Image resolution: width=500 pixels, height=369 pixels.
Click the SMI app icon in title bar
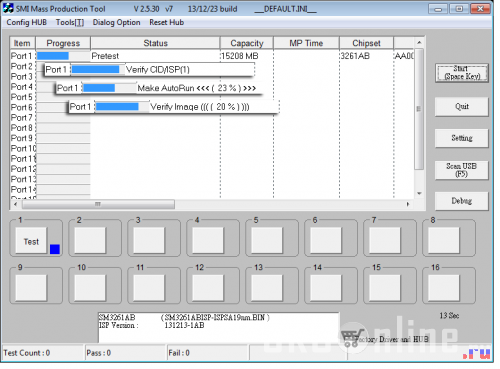(8, 8)
